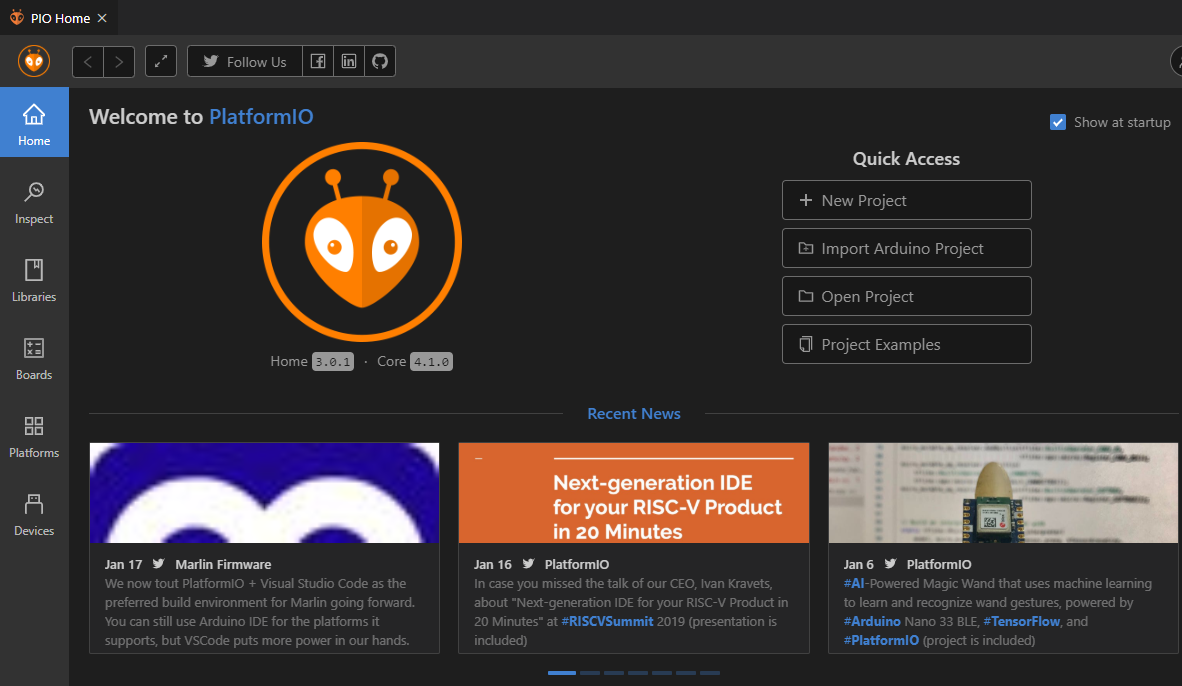The height and width of the screenshot is (686, 1182).
Task: Click the PlatformIO link in welcome heading
Action: point(261,117)
